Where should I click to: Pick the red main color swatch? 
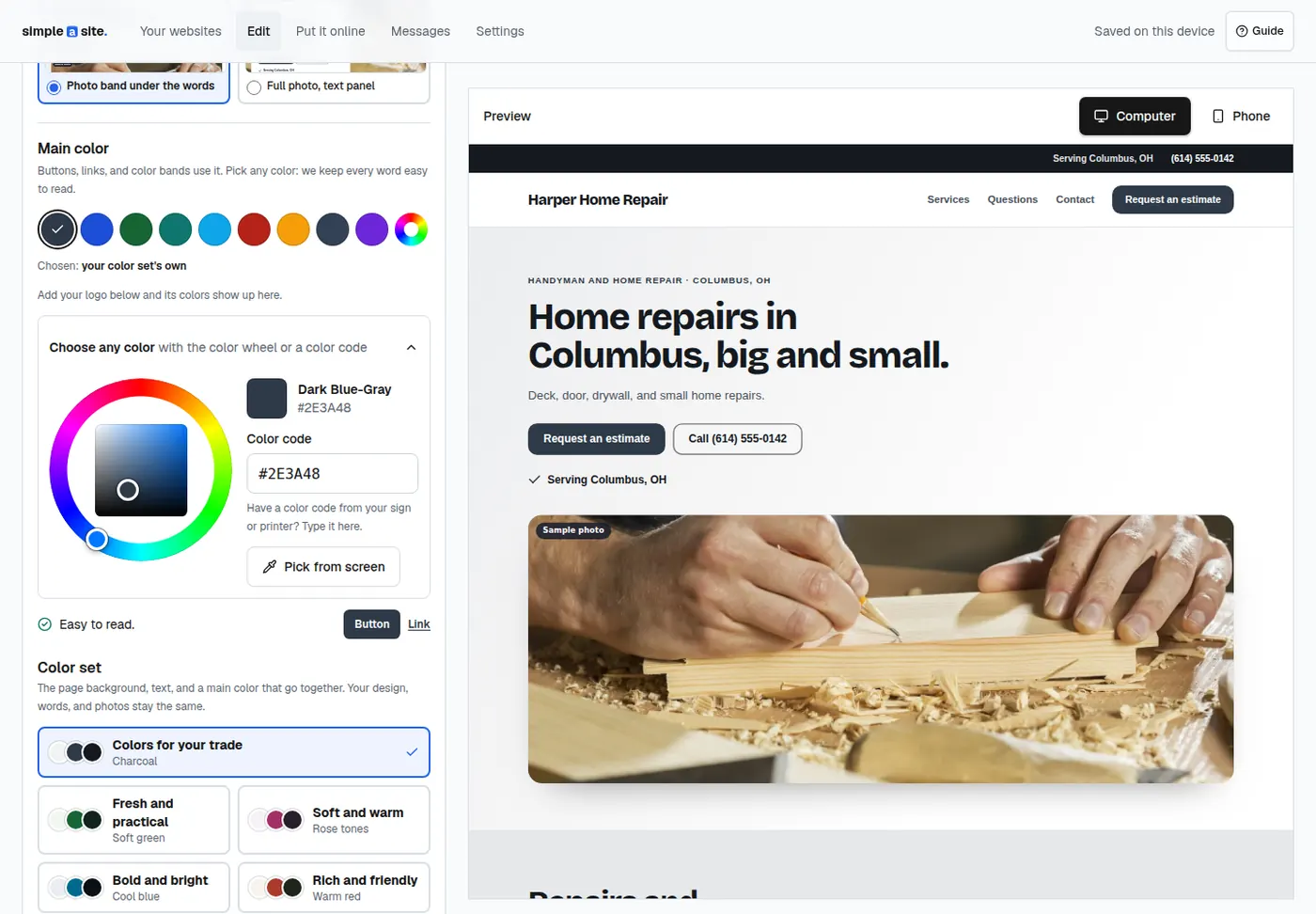pyautogui.click(x=254, y=229)
